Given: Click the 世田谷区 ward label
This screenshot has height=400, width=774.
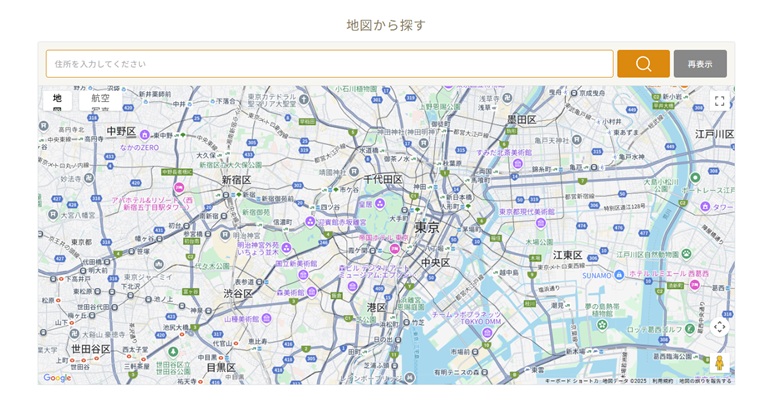Looking at the screenshot, I should 91,349.
